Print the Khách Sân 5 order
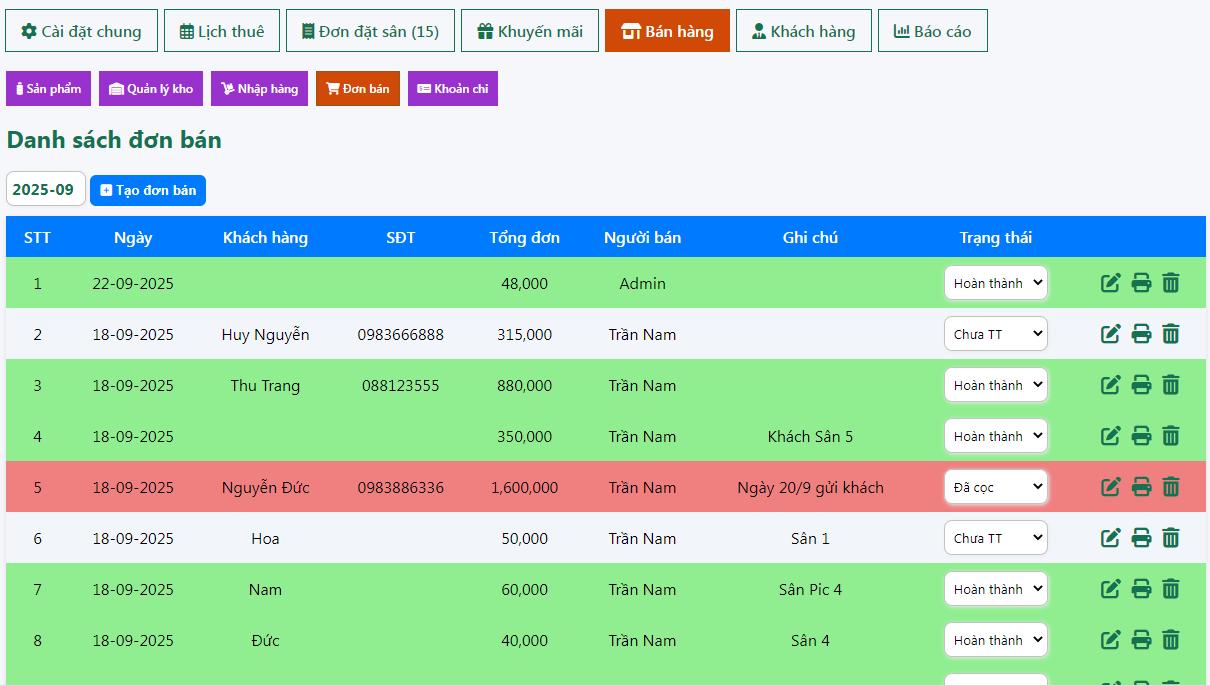The width and height of the screenshot is (1210, 686). pyautogui.click(x=1141, y=436)
